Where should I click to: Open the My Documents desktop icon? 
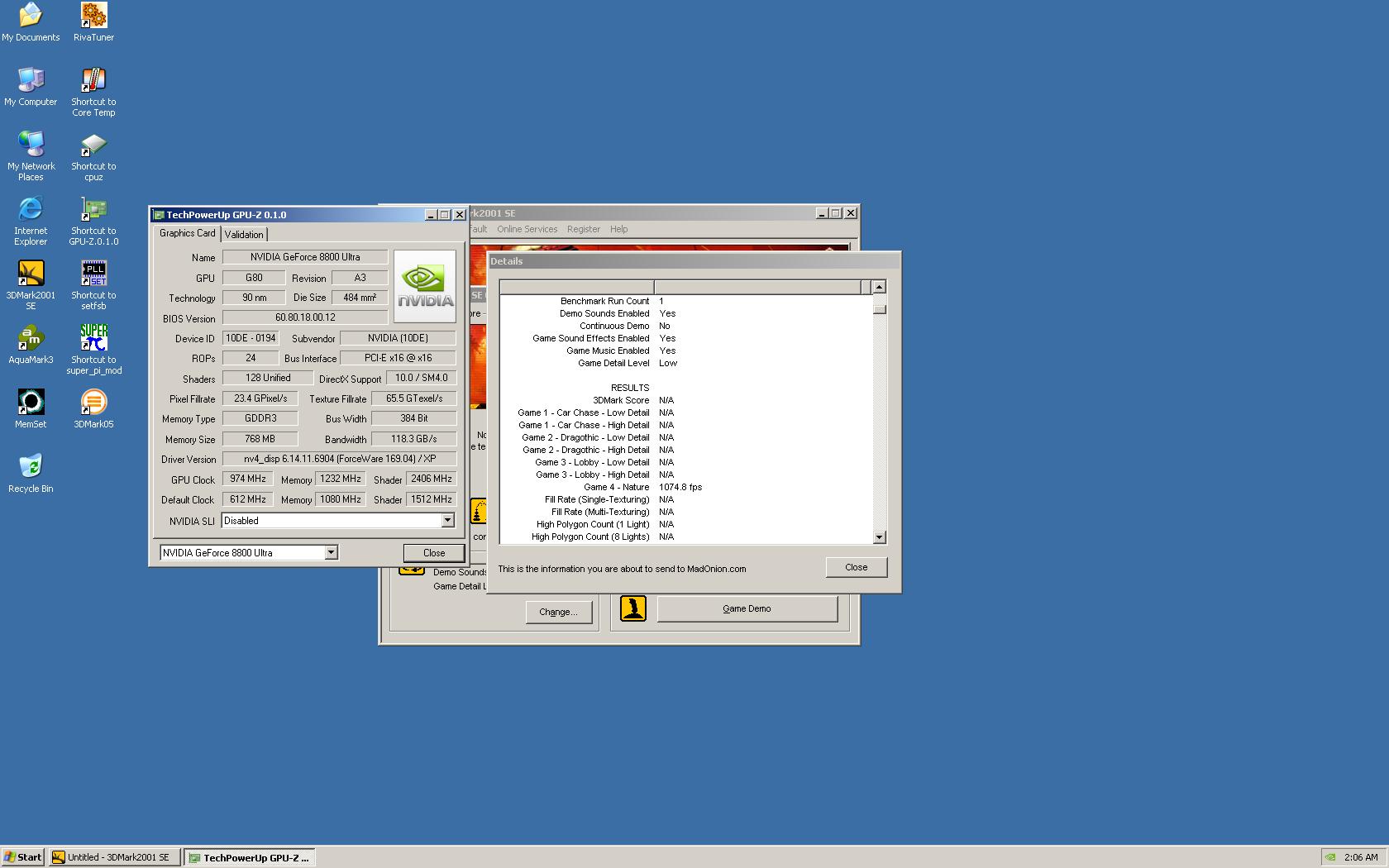coord(31,22)
